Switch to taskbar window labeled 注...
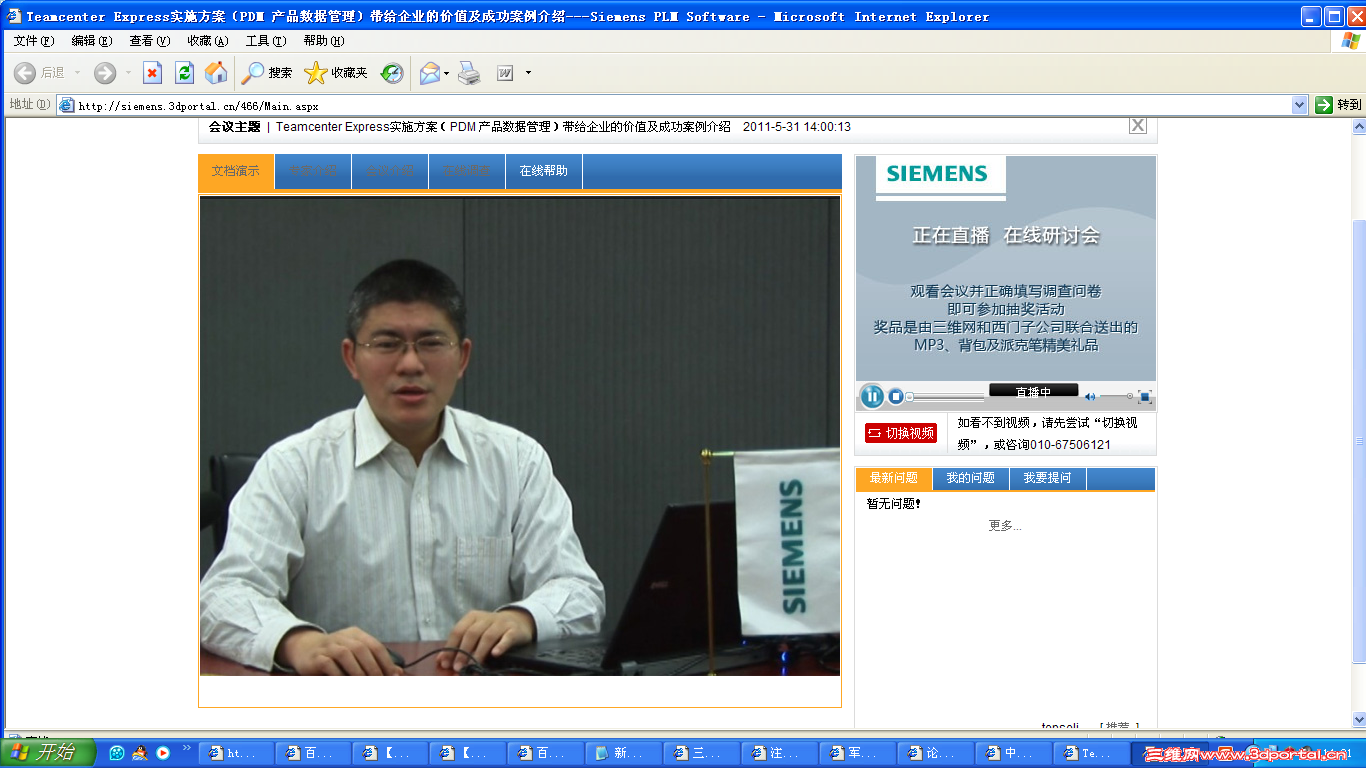This screenshot has height=768, width=1366. coord(780,753)
